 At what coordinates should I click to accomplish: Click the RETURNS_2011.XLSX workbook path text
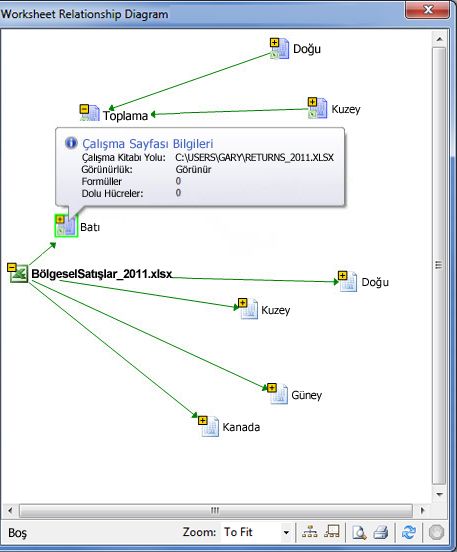coord(254,157)
